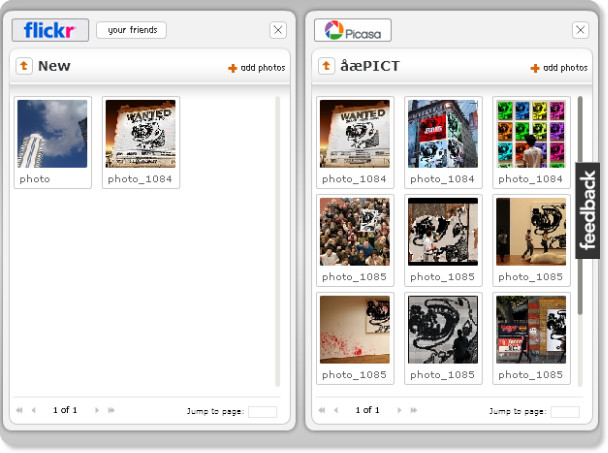Add photos to the flickr New album

point(257,68)
